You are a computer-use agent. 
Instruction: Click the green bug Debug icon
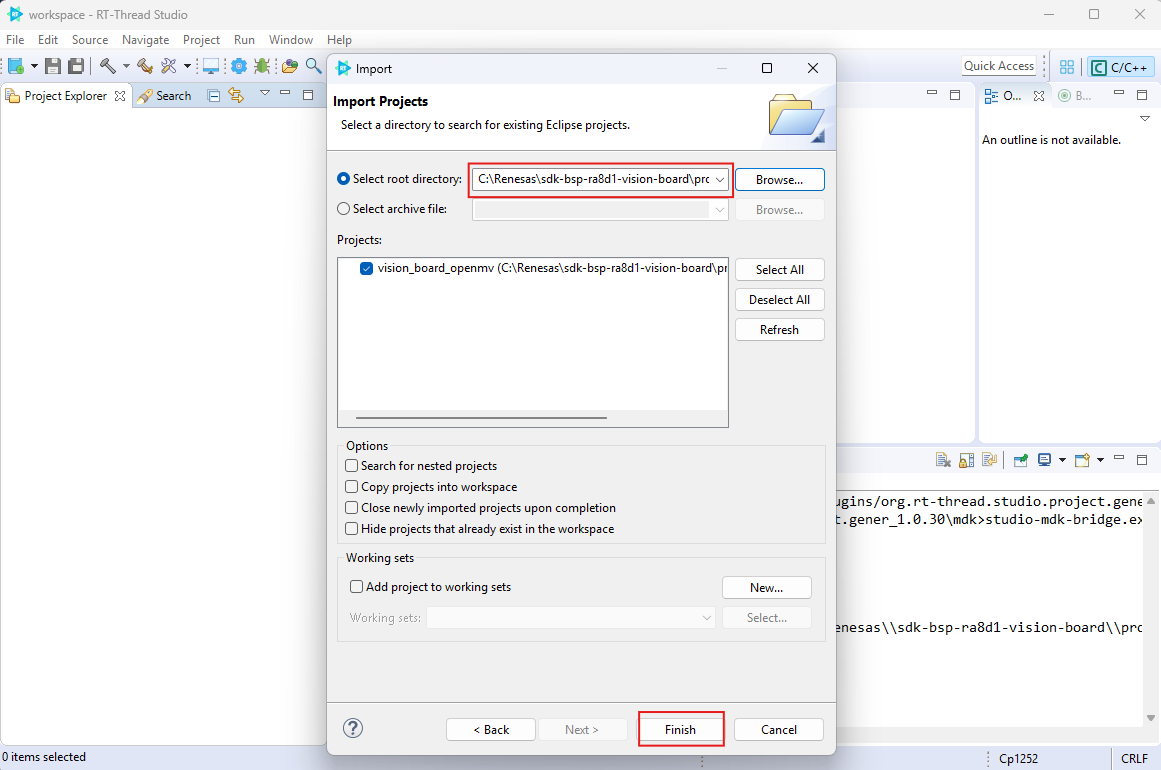(262, 66)
